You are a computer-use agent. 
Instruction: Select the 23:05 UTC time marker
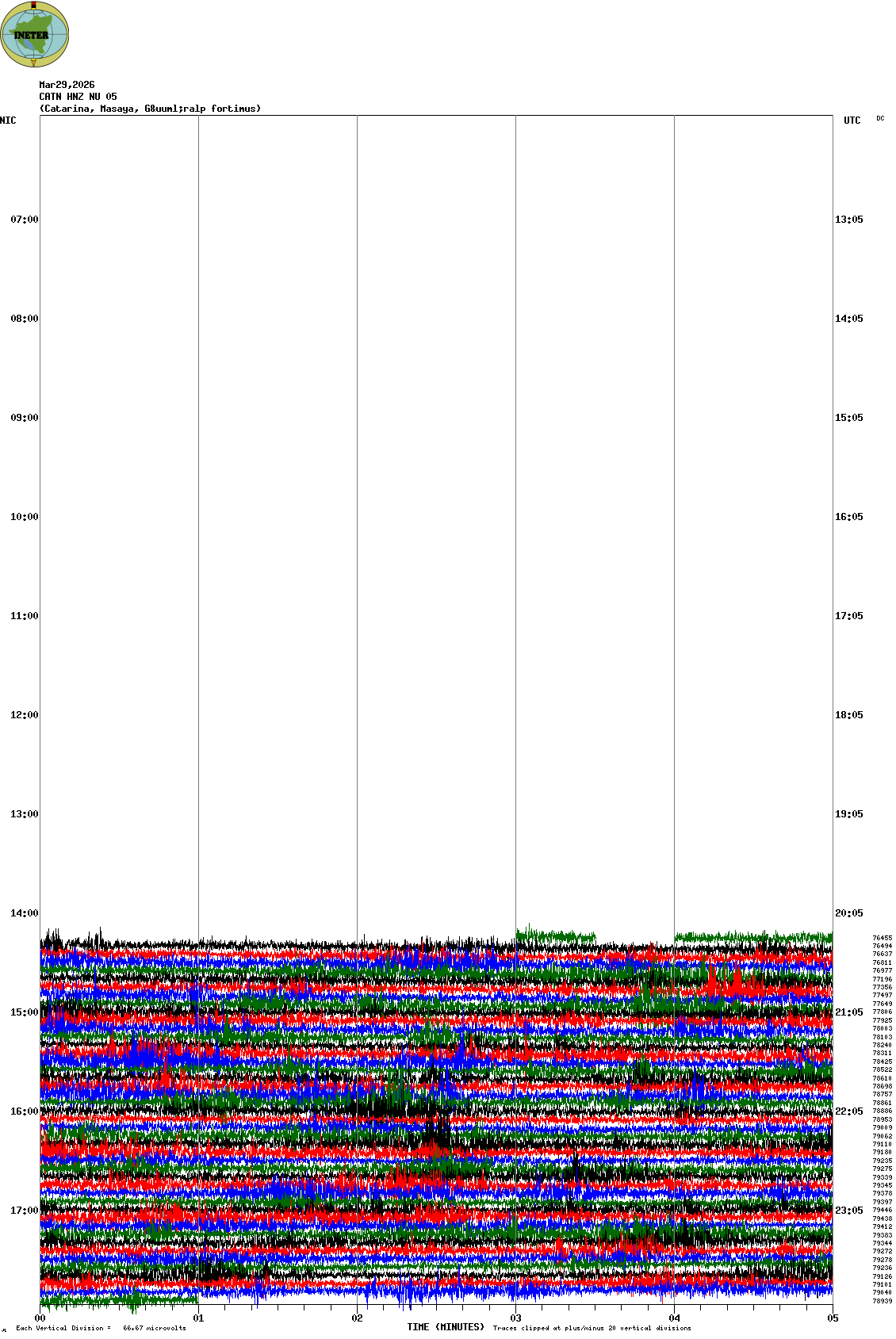tap(848, 1211)
